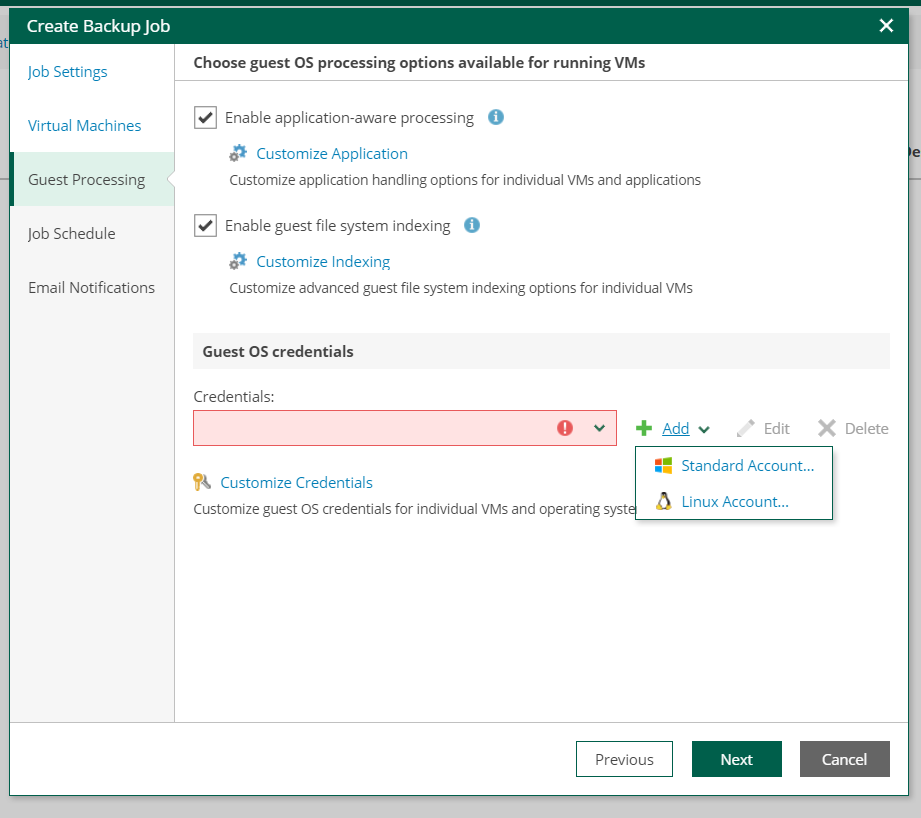The image size is (921, 818).
Task: Uncheck Enable guest file system indexing
Action: tap(205, 225)
